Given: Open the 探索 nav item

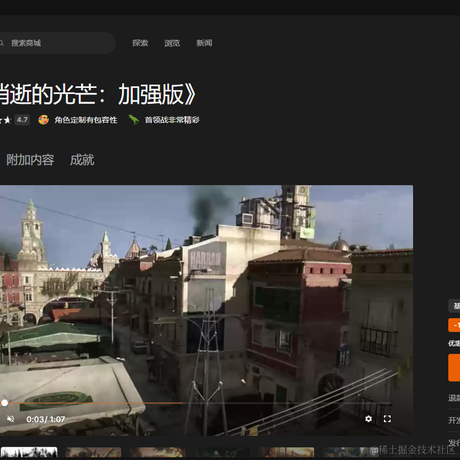Looking at the screenshot, I should [x=140, y=43].
